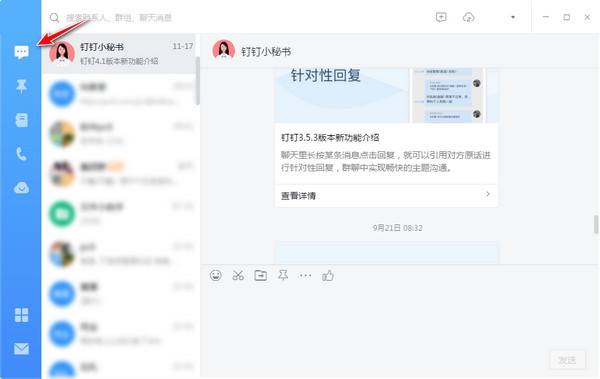Expand details with the chevron arrow
Image resolution: width=600 pixels, height=379 pixels.
click(x=488, y=194)
